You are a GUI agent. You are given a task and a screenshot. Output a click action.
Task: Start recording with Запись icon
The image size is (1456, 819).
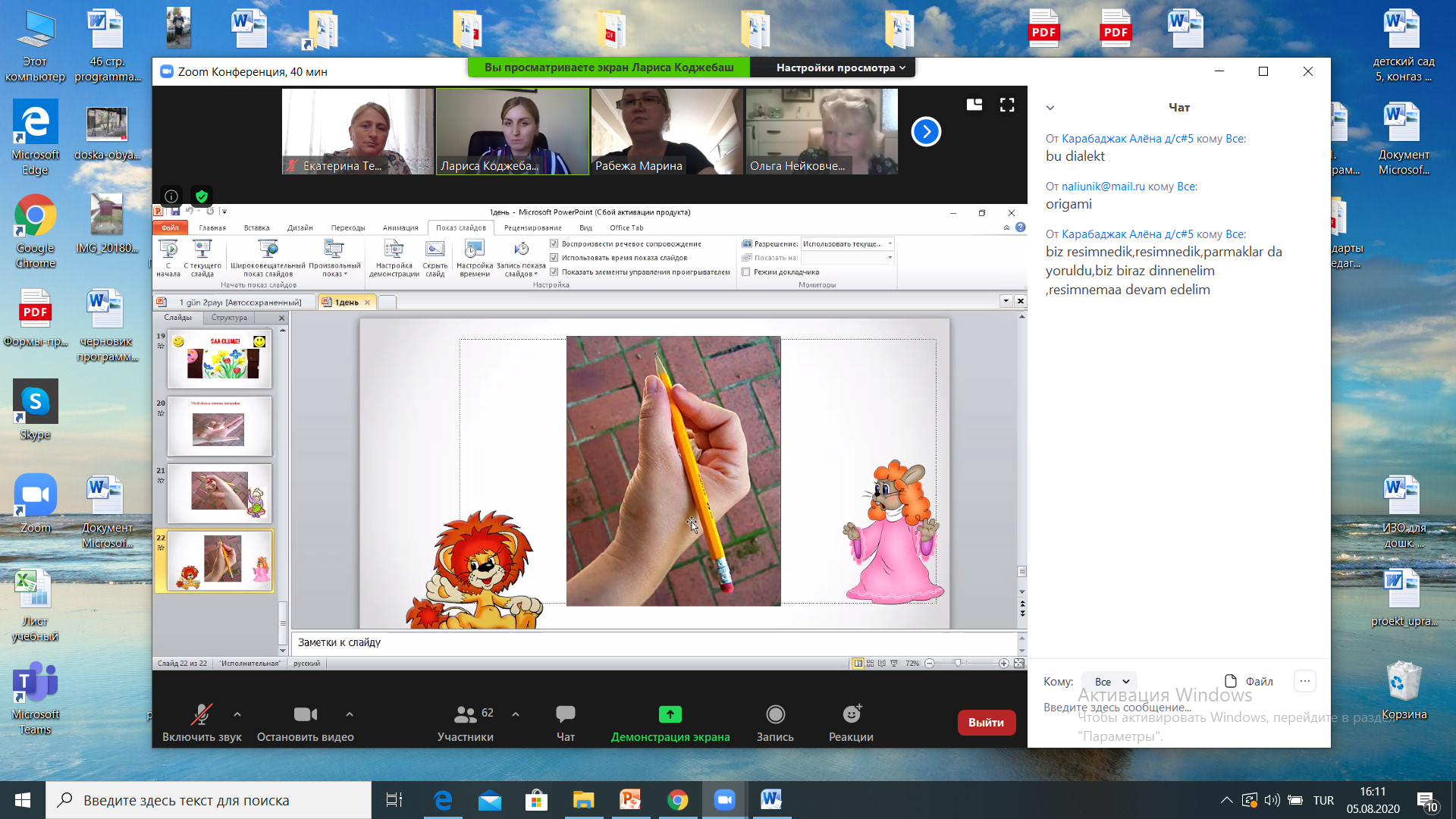775,714
